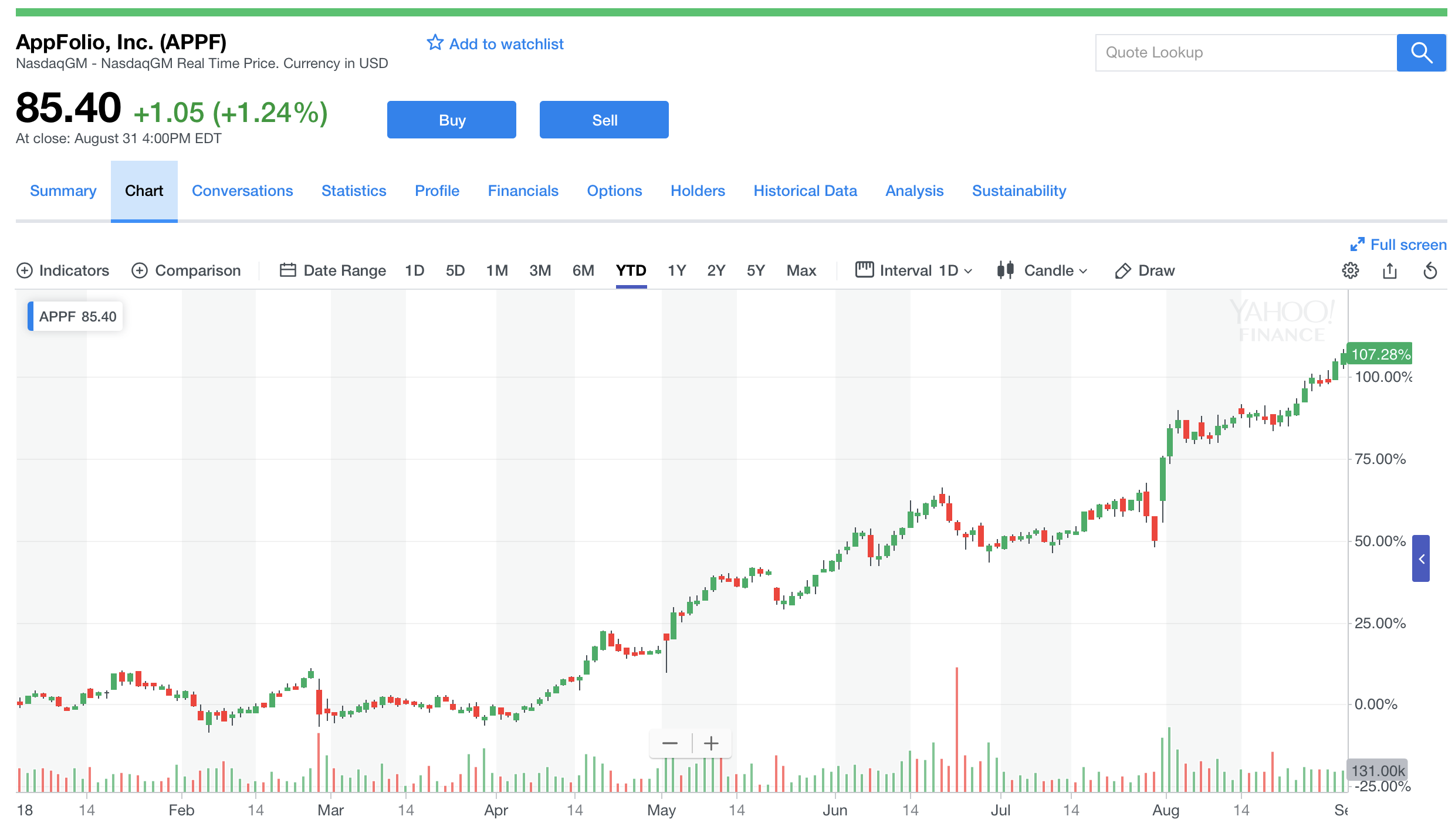Open the Conversations tab

coord(242,191)
